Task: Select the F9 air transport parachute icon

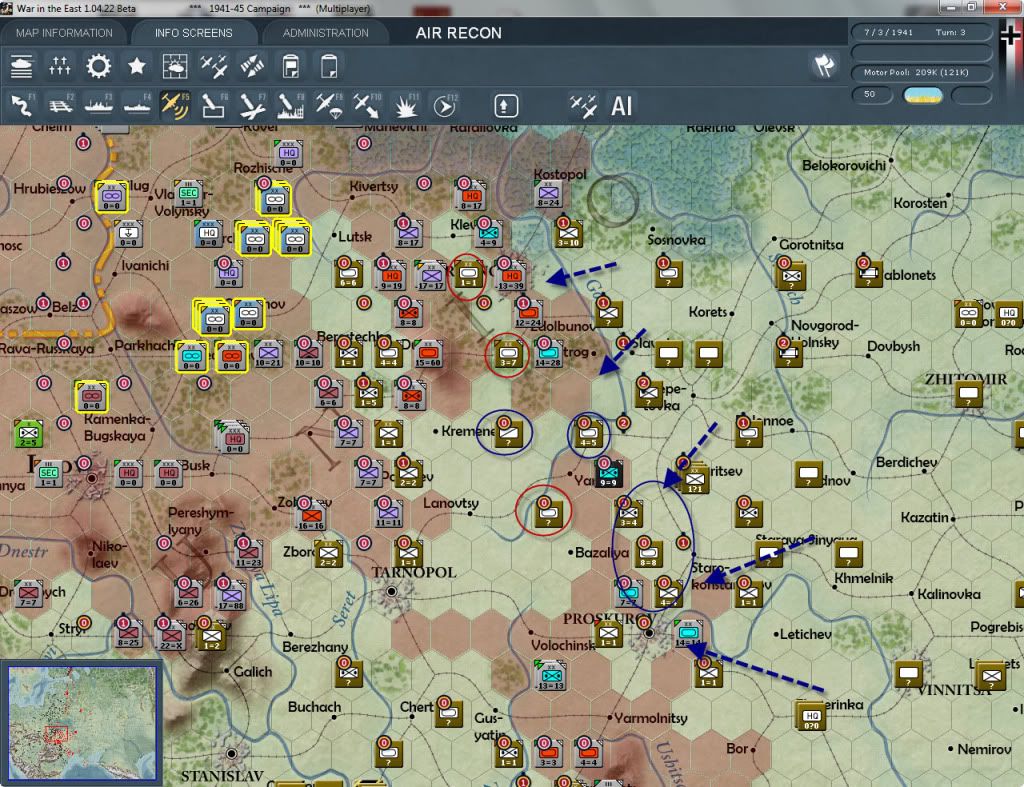Action: point(329,105)
